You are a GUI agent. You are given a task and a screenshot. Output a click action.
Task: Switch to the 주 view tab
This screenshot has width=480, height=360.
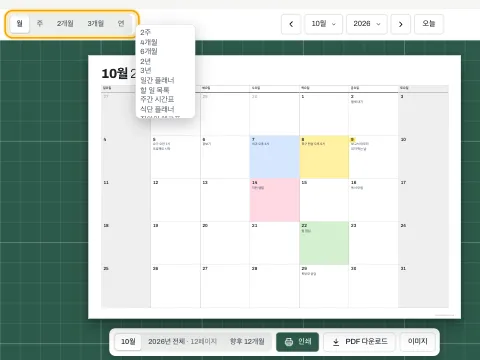[x=40, y=24]
